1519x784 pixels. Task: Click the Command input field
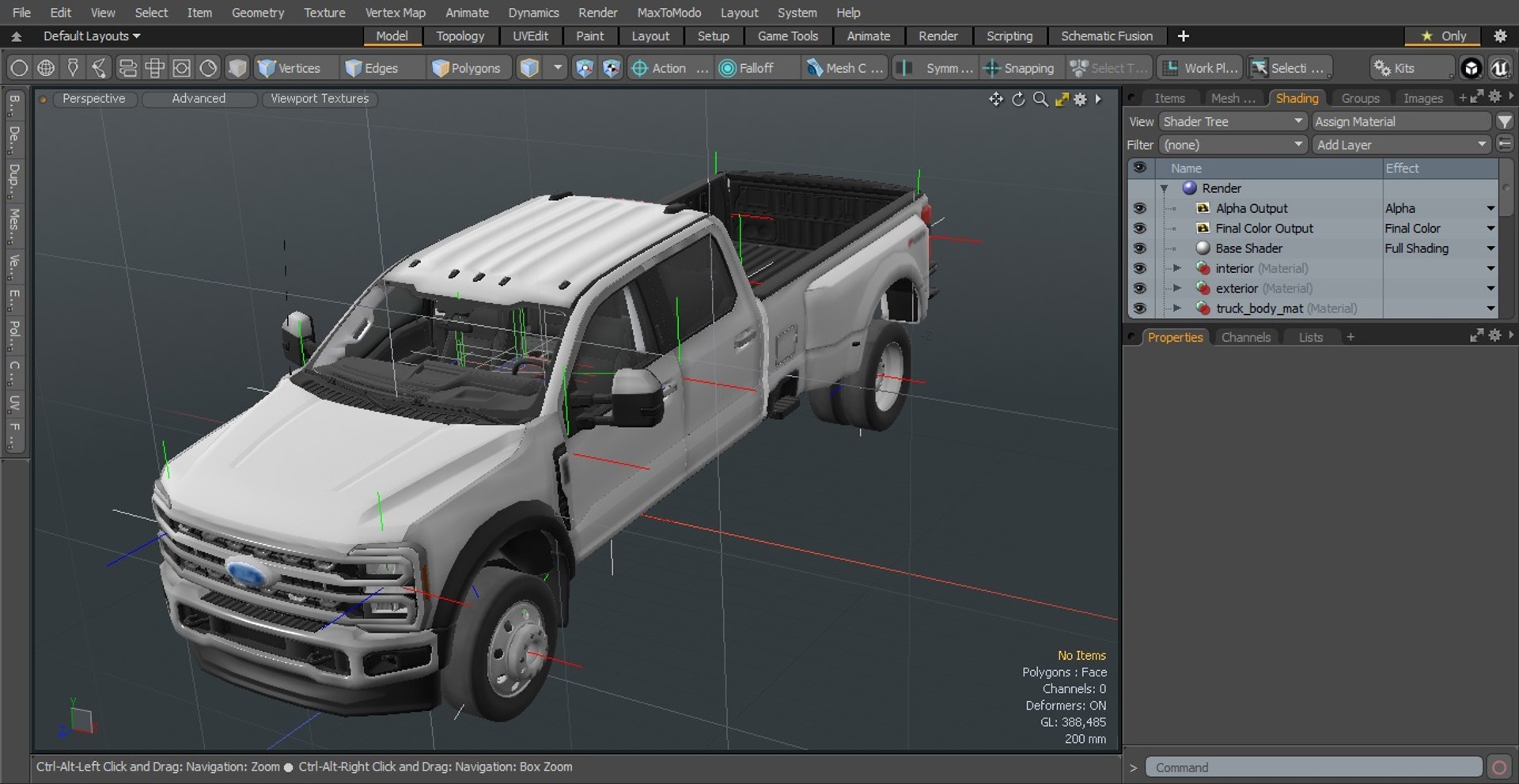pyautogui.click(x=1313, y=767)
